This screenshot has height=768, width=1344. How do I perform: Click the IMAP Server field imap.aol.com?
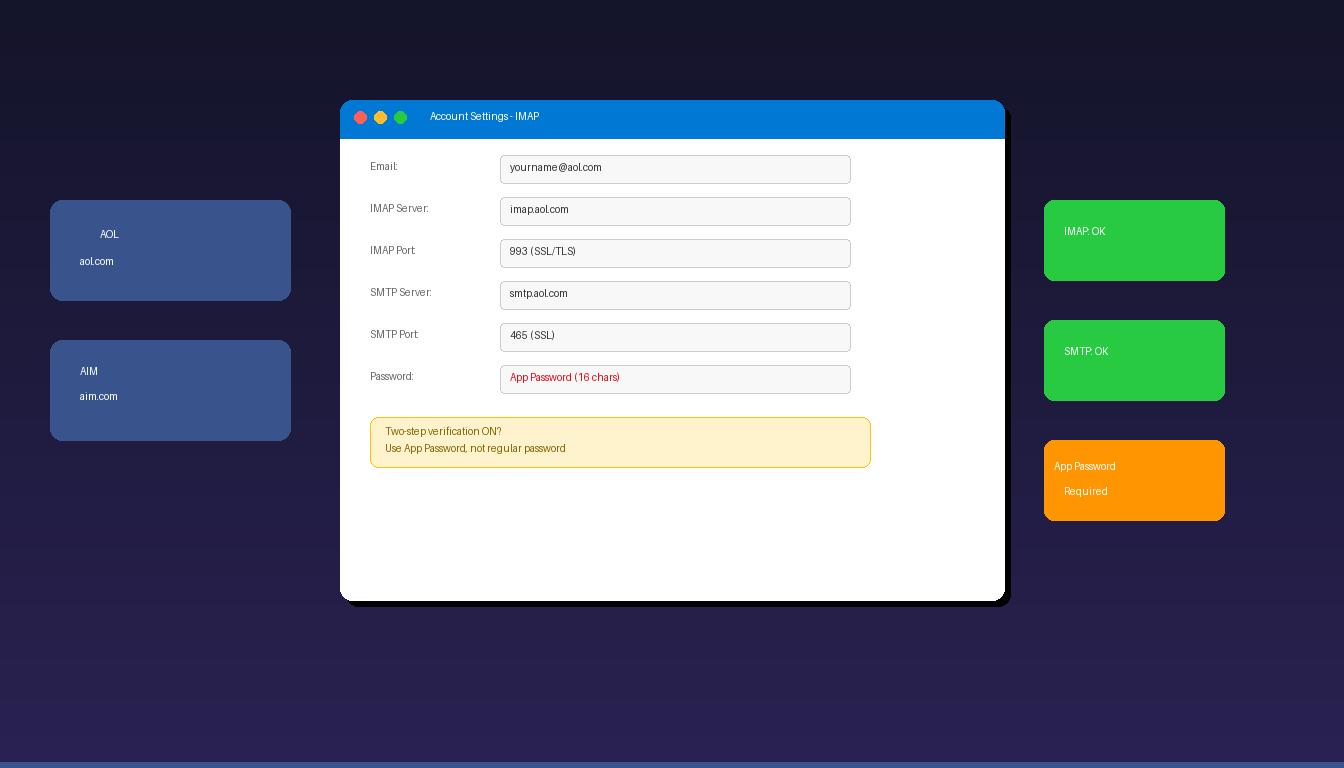[x=675, y=211]
